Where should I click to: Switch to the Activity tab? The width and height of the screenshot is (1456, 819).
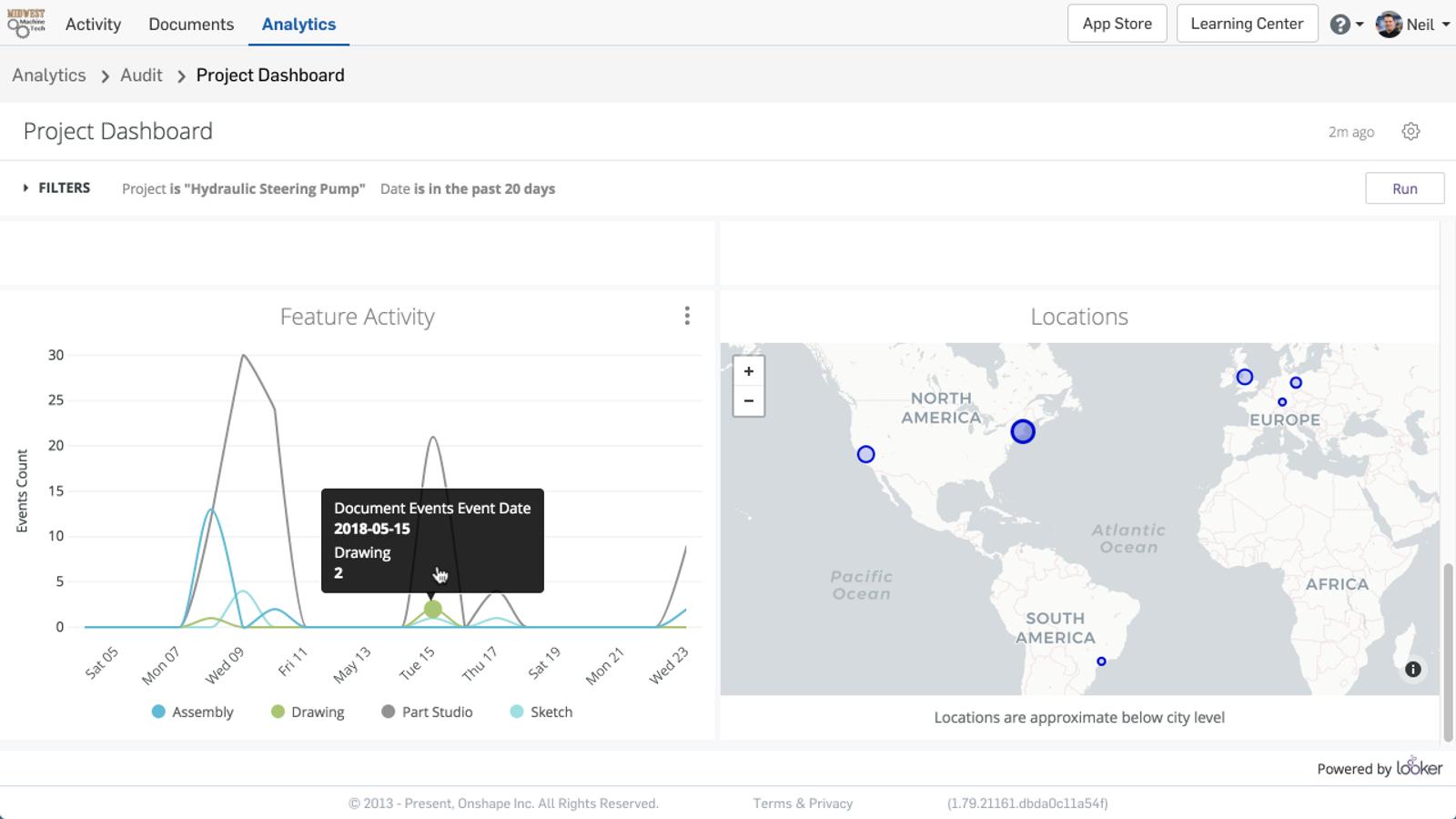92,24
